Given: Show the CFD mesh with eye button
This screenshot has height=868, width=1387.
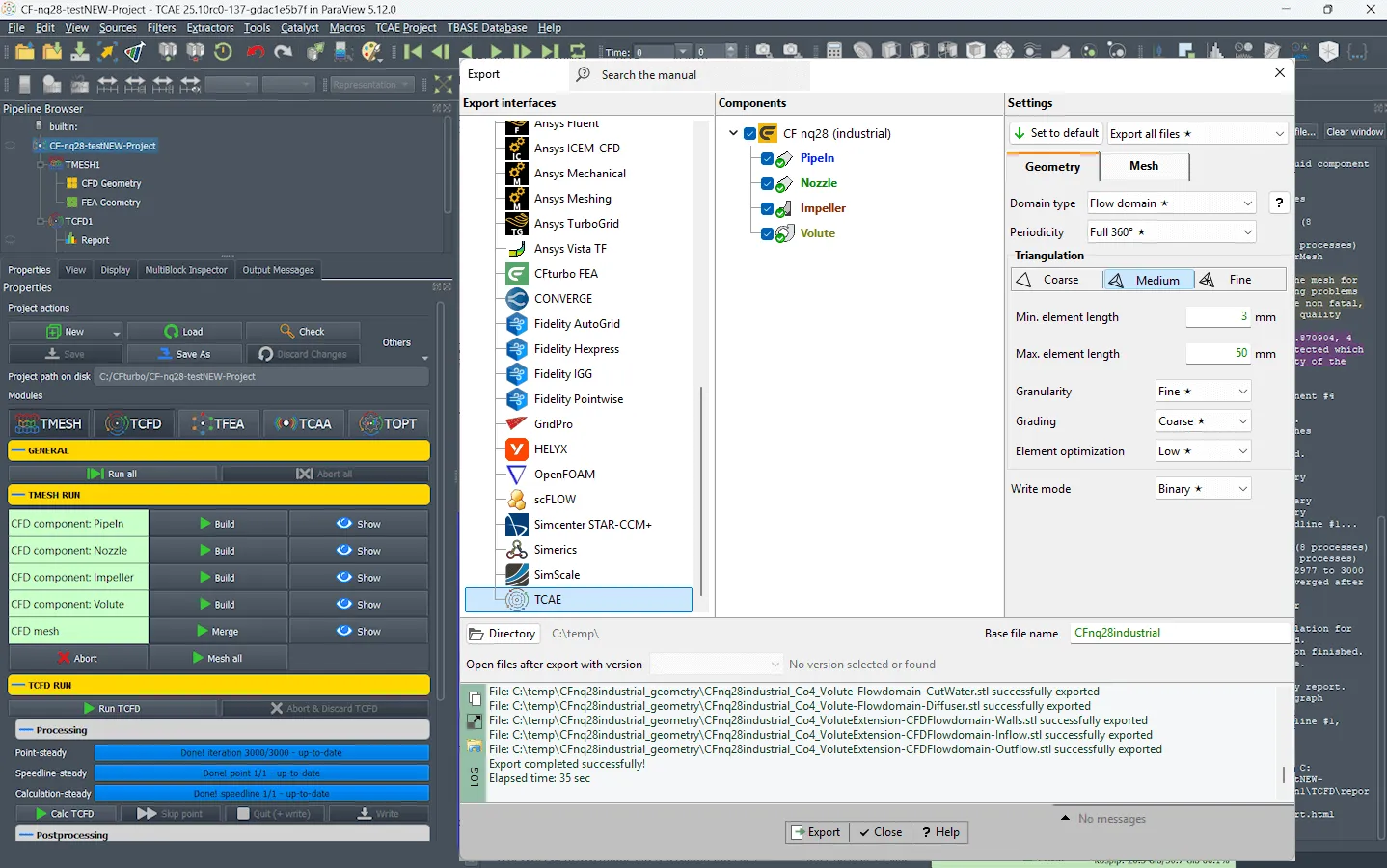Looking at the screenshot, I should [359, 631].
